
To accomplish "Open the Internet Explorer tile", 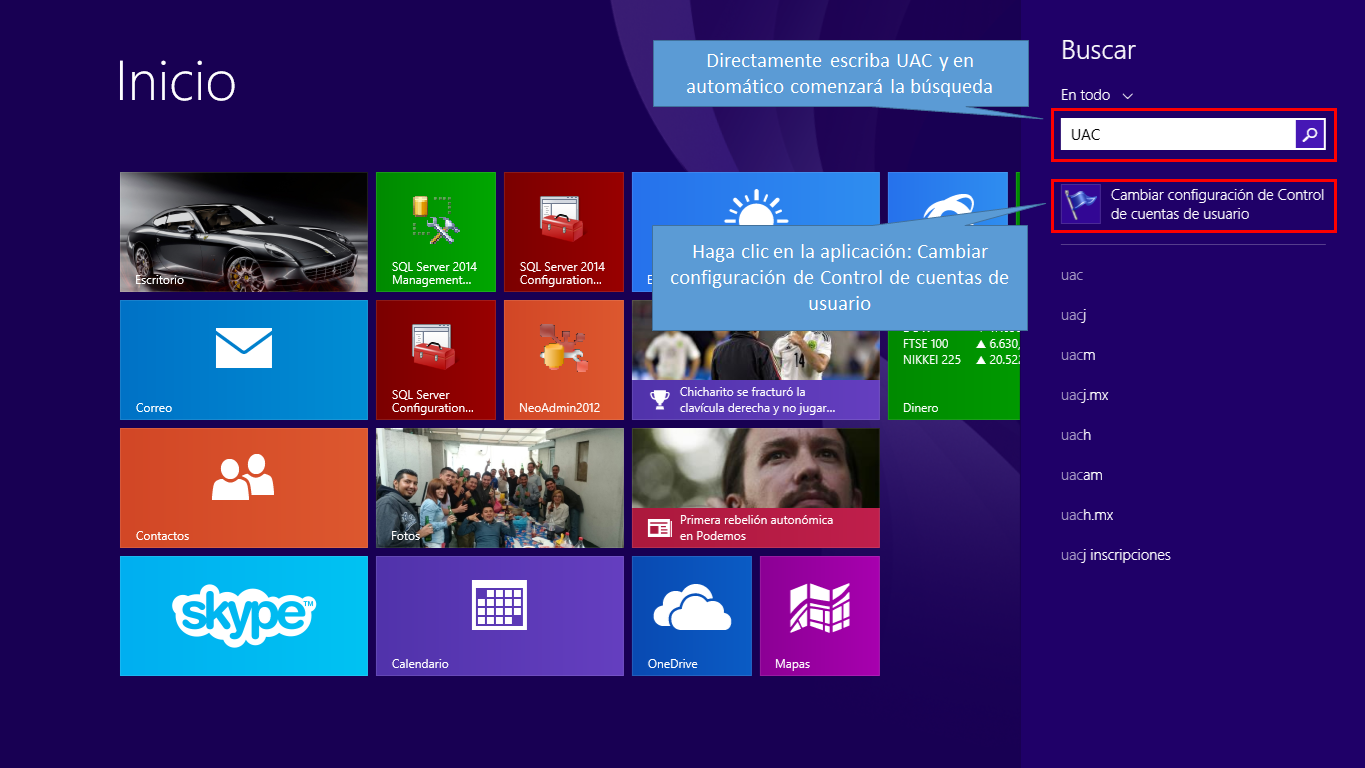I will click(948, 199).
